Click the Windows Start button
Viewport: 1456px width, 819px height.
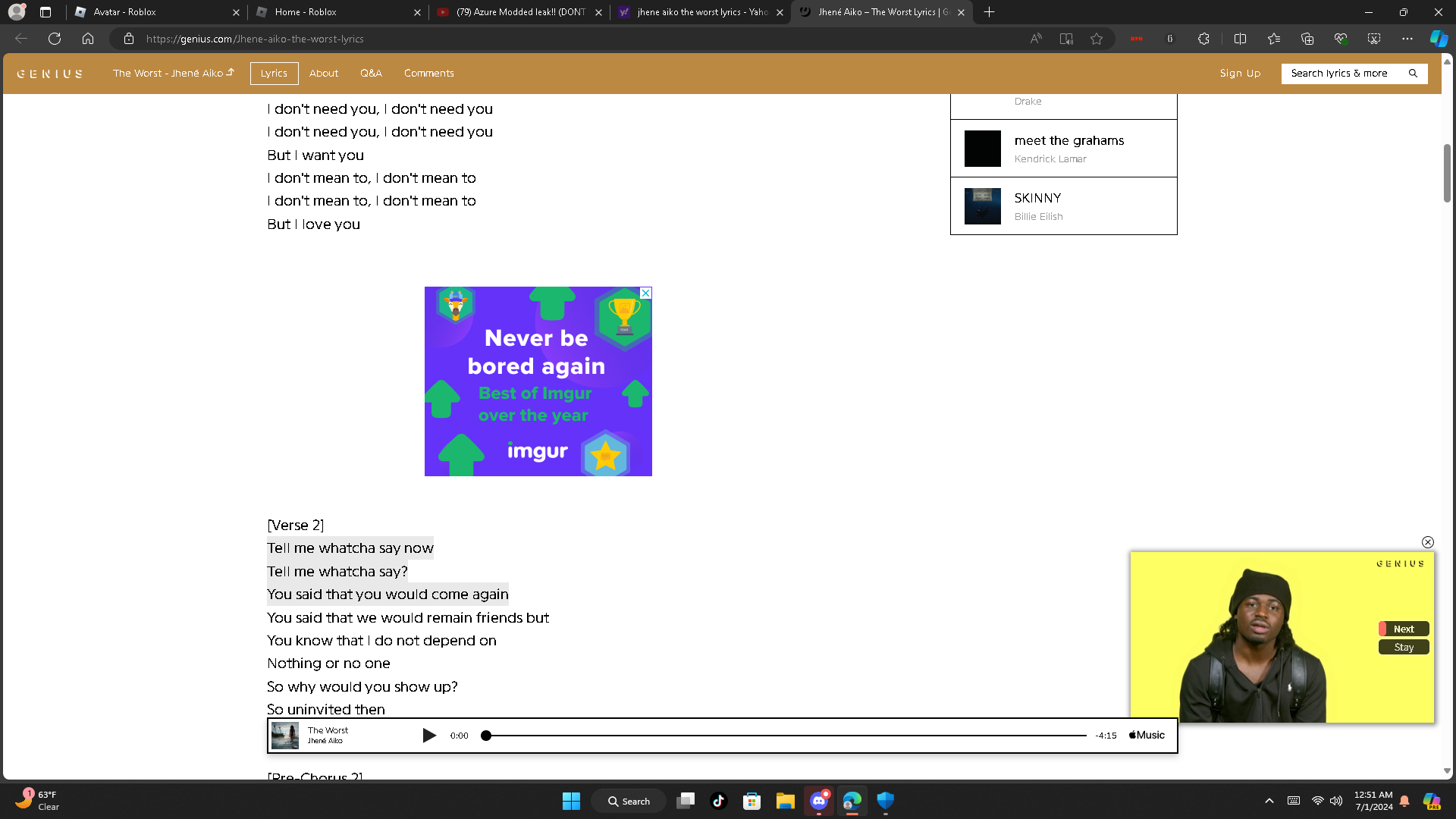click(x=571, y=801)
